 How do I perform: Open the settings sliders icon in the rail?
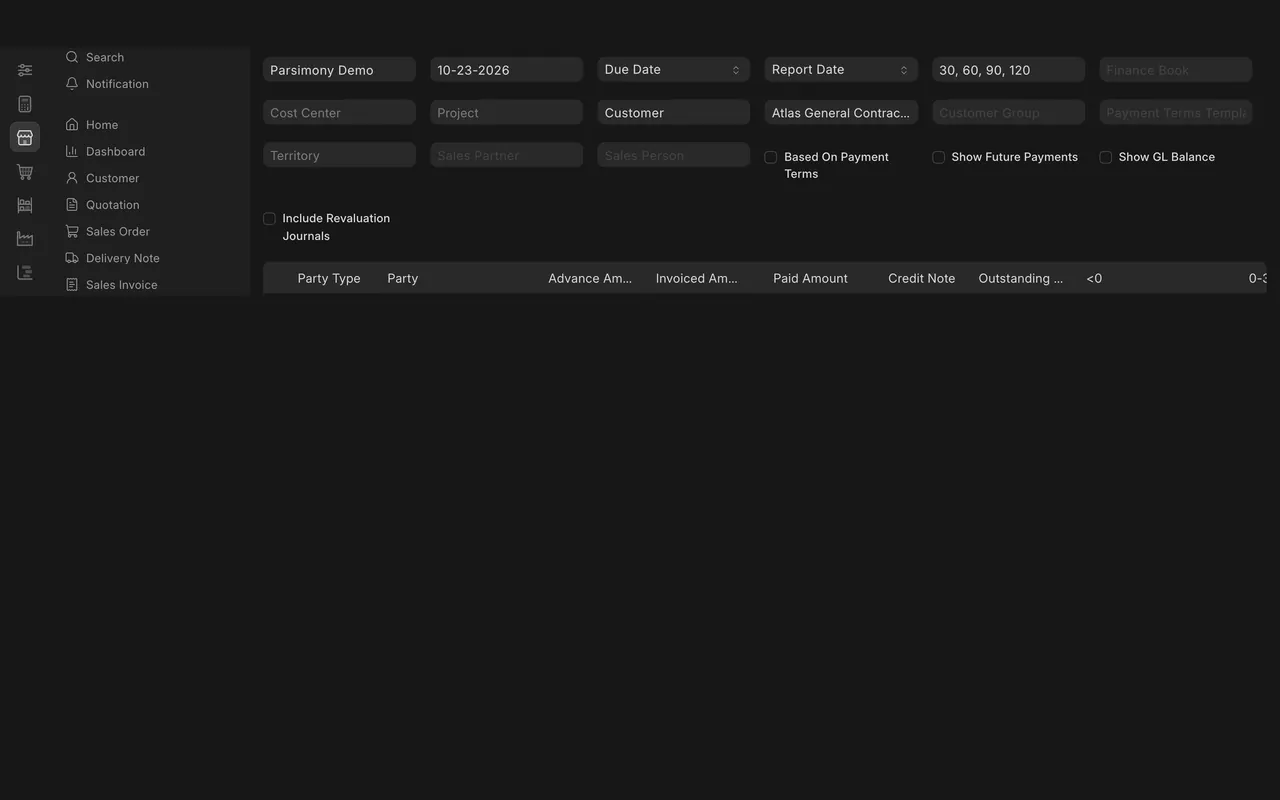tap(25, 70)
